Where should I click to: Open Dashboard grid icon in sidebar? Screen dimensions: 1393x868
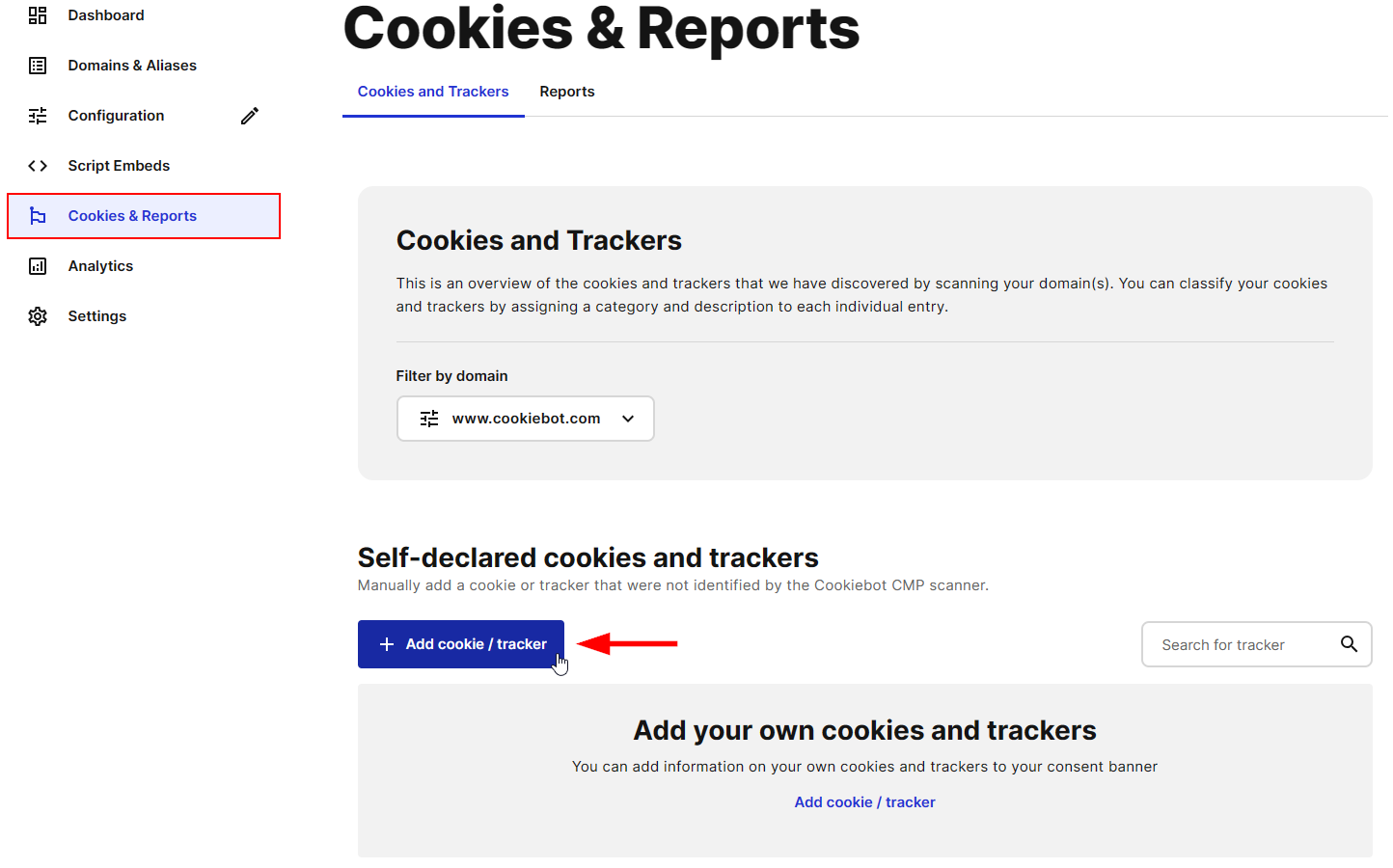tap(38, 15)
